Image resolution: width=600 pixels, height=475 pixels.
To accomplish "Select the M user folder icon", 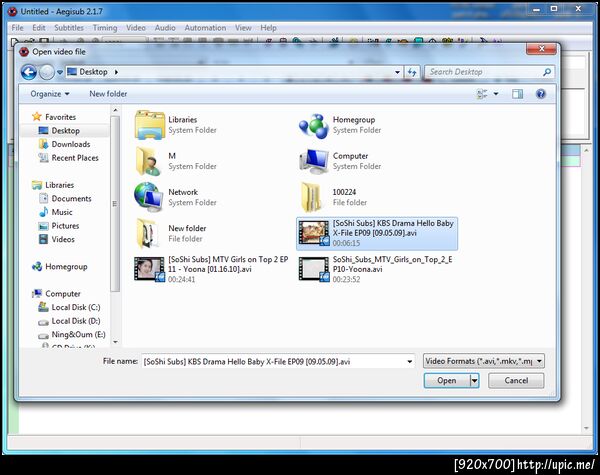I will [x=149, y=161].
